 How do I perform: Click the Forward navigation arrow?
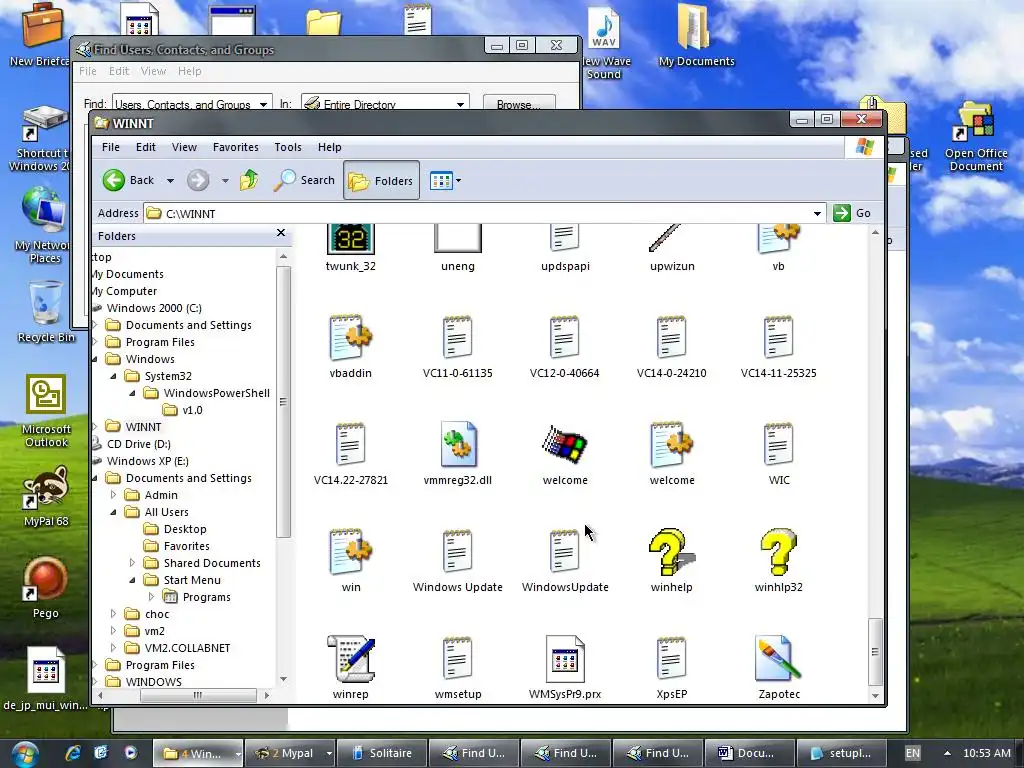pyautogui.click(x=198, y=180)
